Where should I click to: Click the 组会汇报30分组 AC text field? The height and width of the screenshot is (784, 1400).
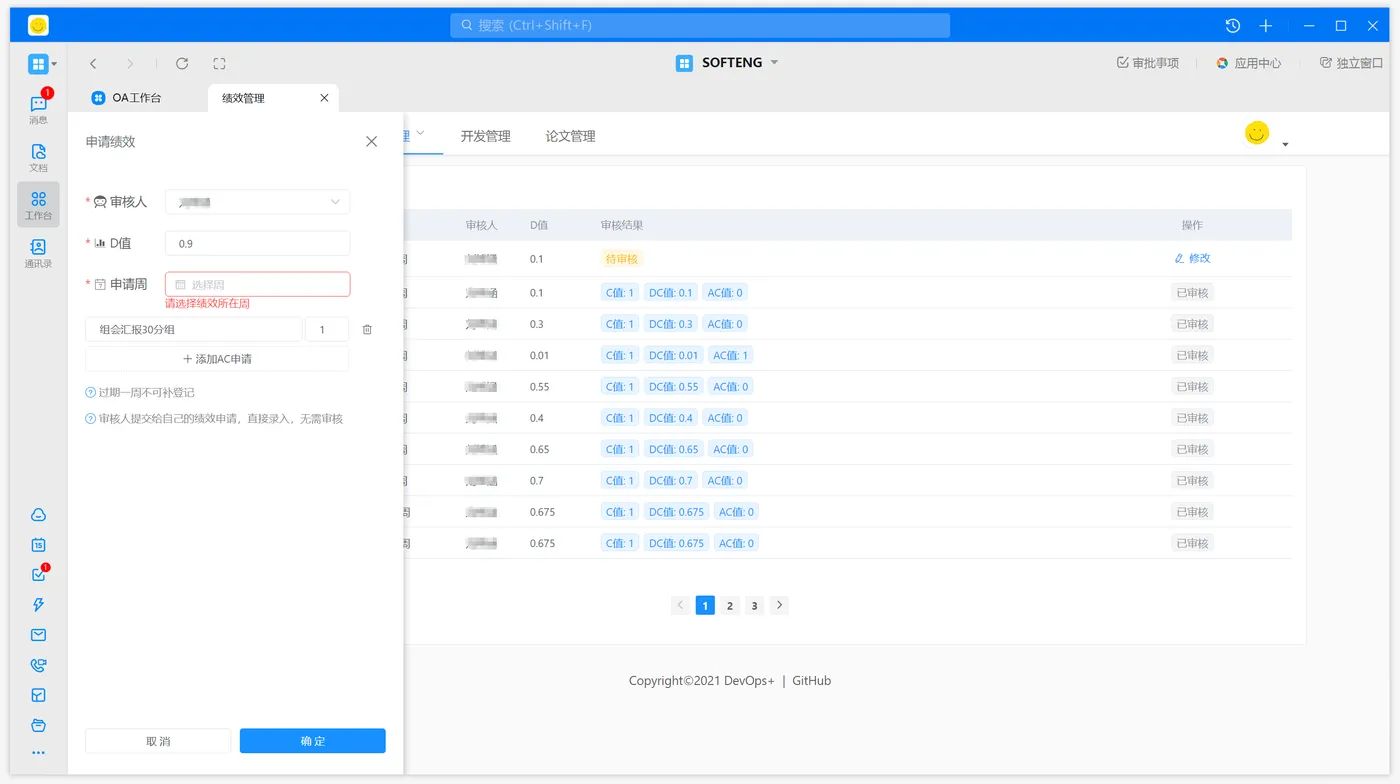(x=193, y=329)
